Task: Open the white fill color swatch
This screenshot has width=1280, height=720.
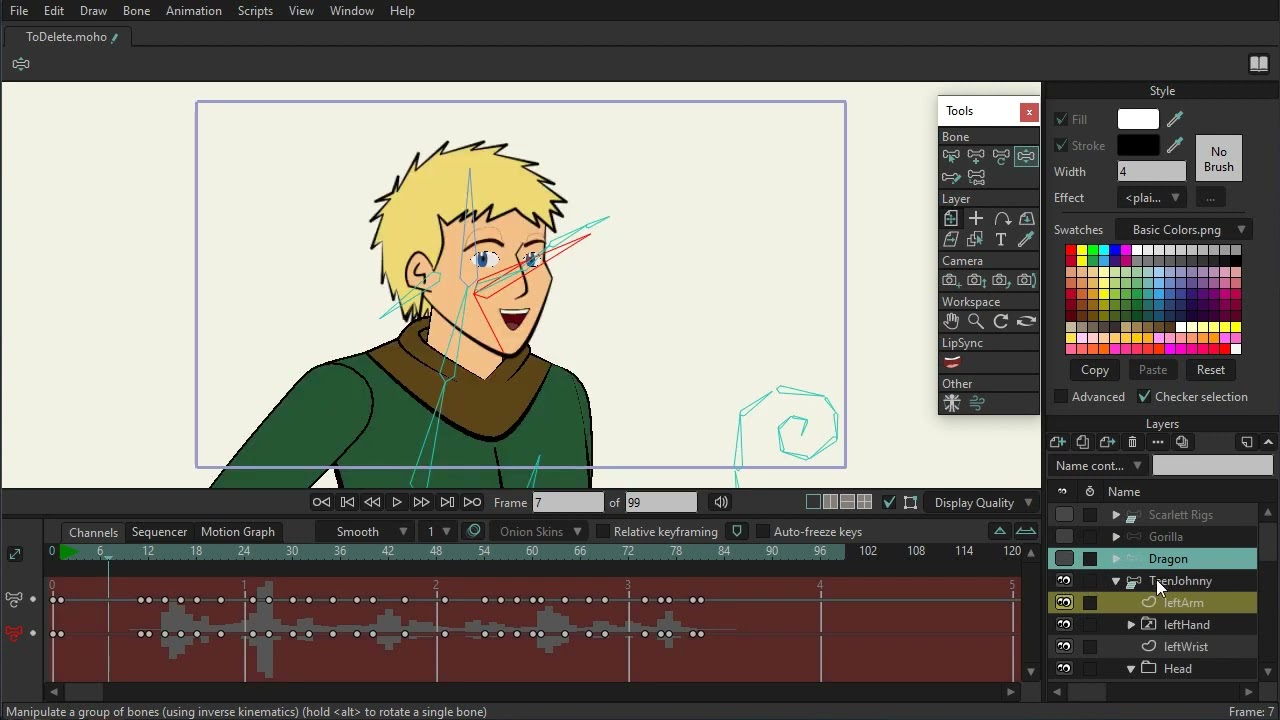Action: [1138, 119]
